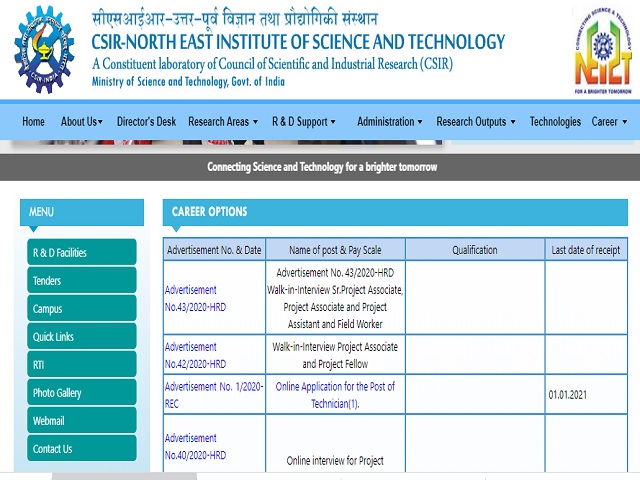Click the 'Last date of receipt' header

click(x=586, y=249)
